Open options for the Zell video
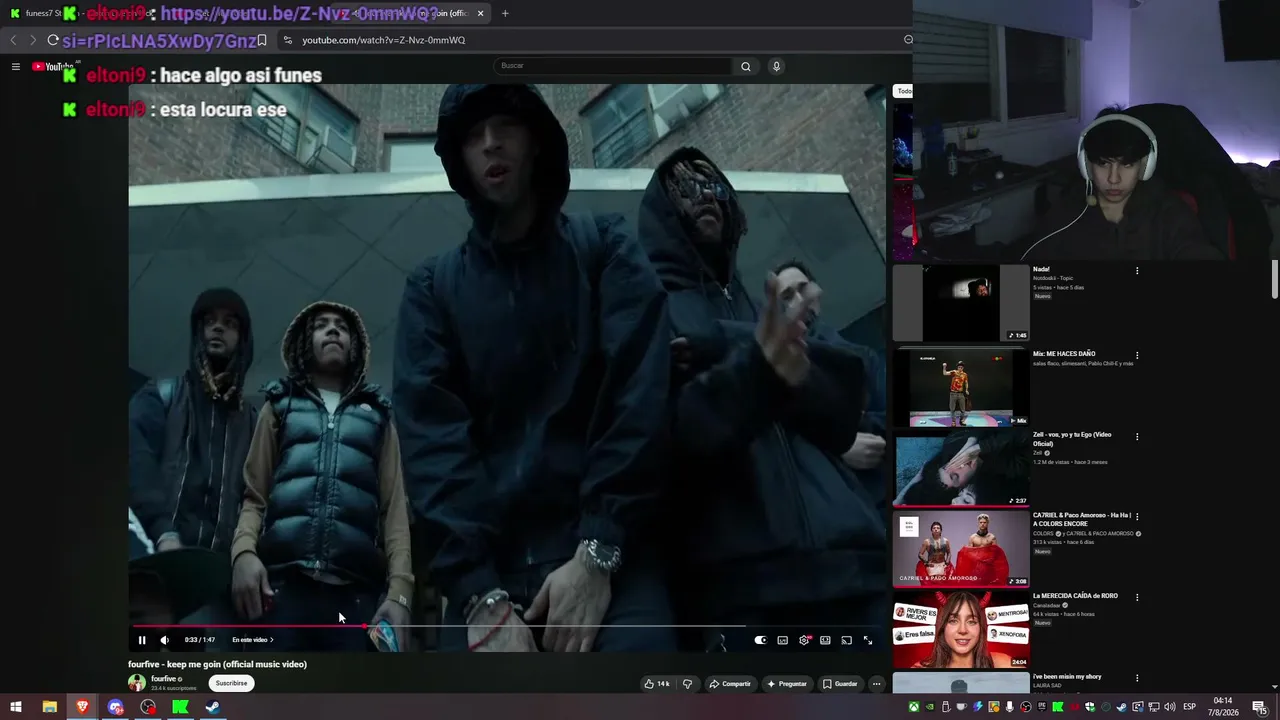This screenshot has height=720, width=1280. [x=1137, y=436]
